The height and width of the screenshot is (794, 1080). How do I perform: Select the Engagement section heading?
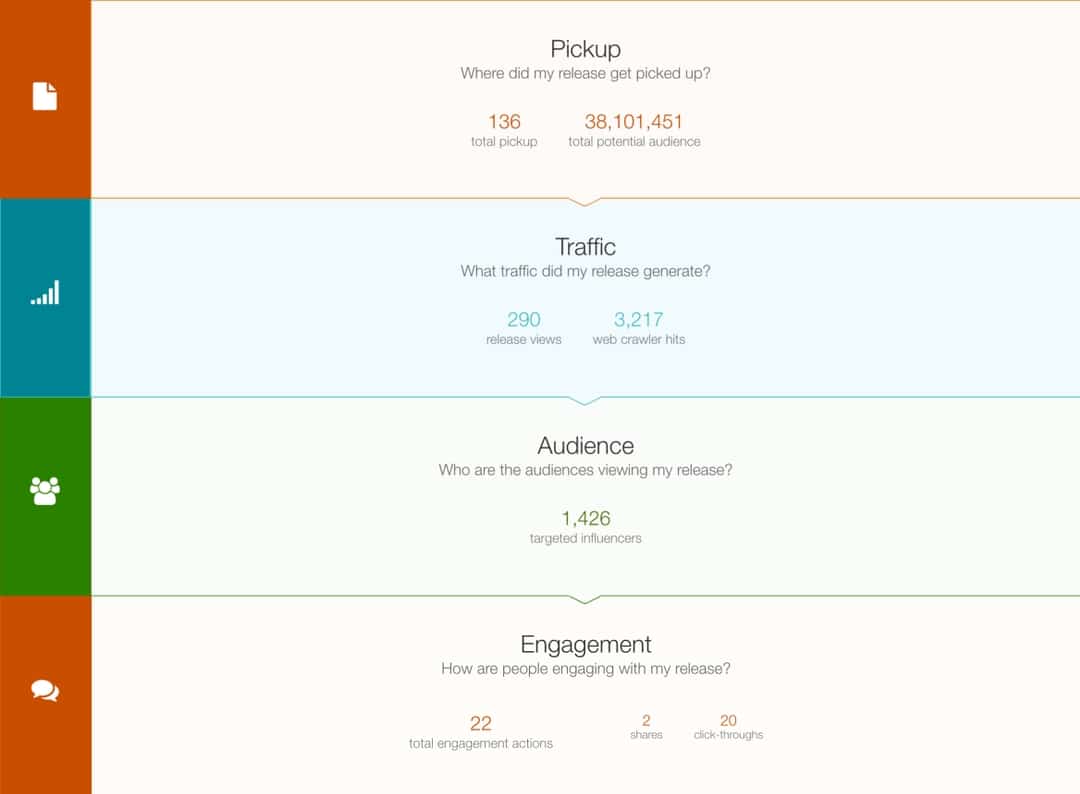[x=585, y=645]
